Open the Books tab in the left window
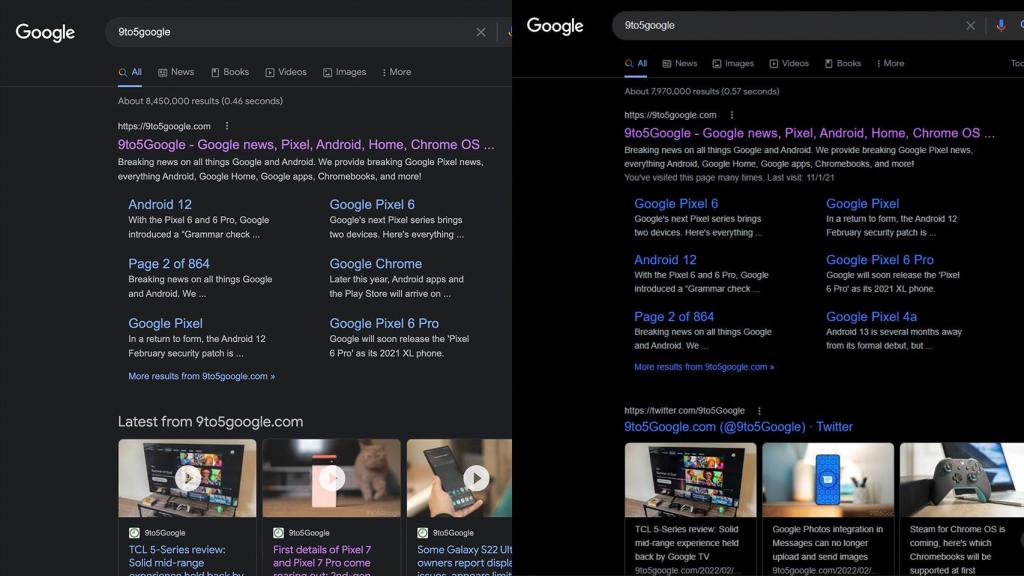This screenshot has height=576, width=1024. click(230, 72)
